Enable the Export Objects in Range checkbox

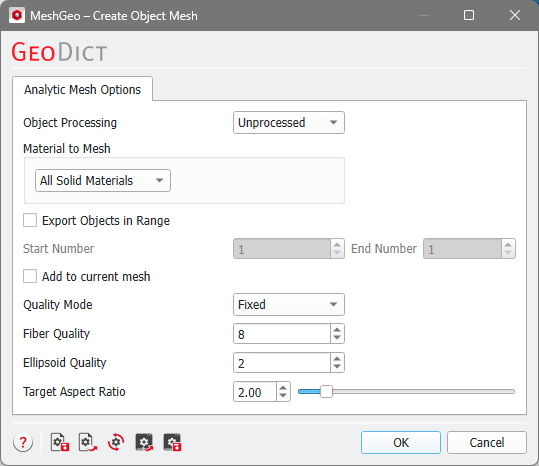click(30, 220)
